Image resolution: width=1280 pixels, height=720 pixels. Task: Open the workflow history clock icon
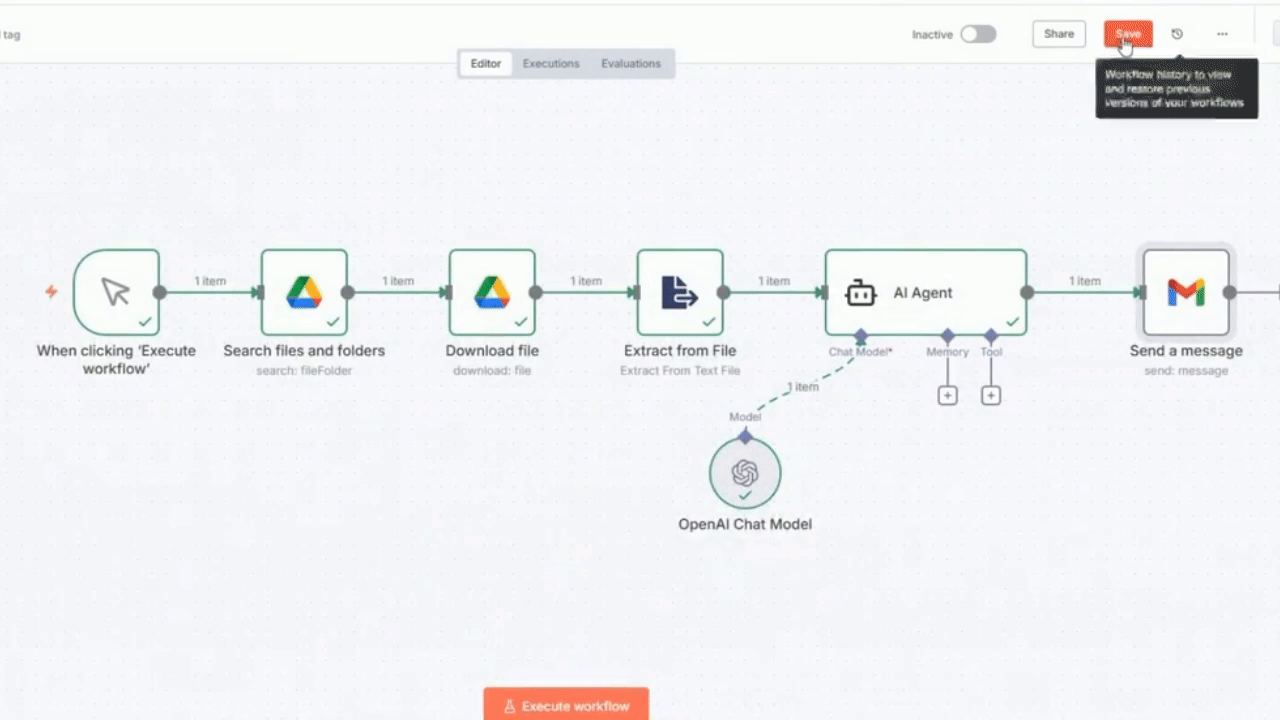coord(1177,34)
